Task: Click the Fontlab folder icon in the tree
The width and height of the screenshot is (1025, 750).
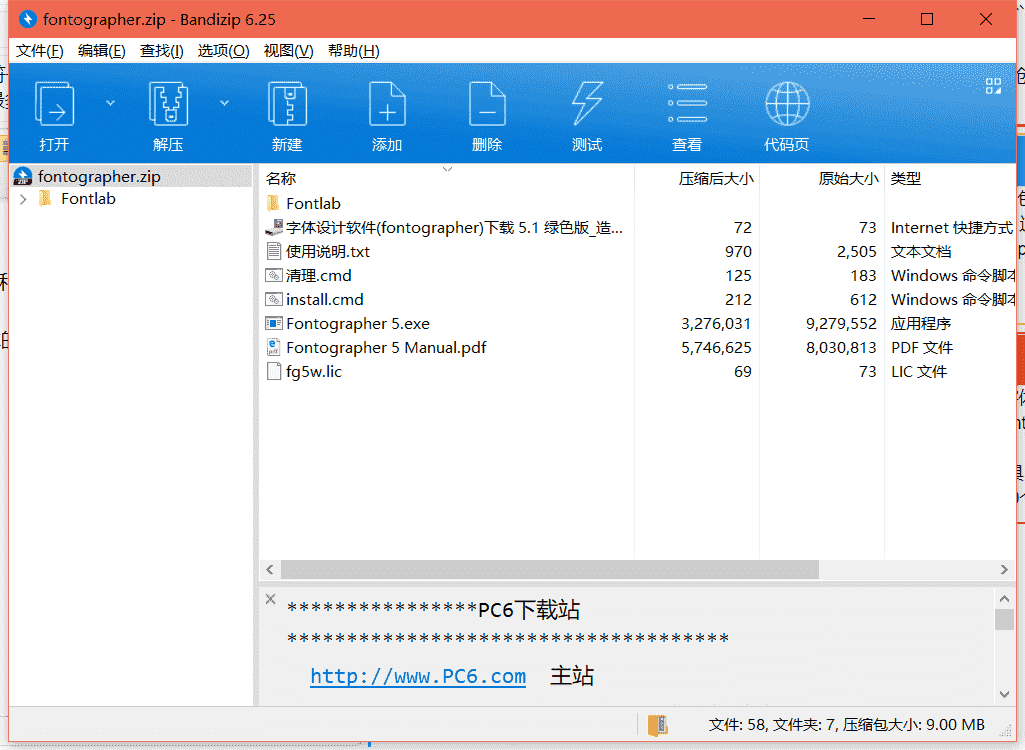Action: point(45,198)
